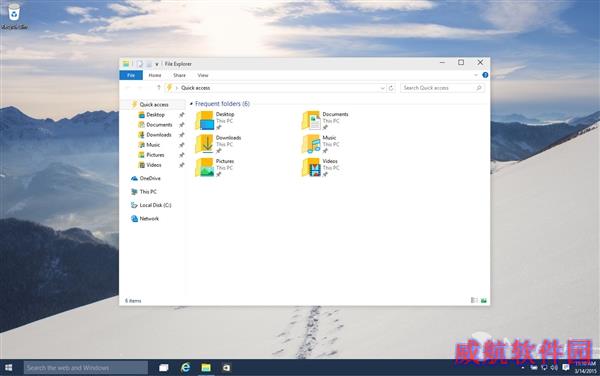This screenshot has height=376, width=600.
Task: Select the Documents folder icon in Frequent folders
Action: tap(311, 120)
